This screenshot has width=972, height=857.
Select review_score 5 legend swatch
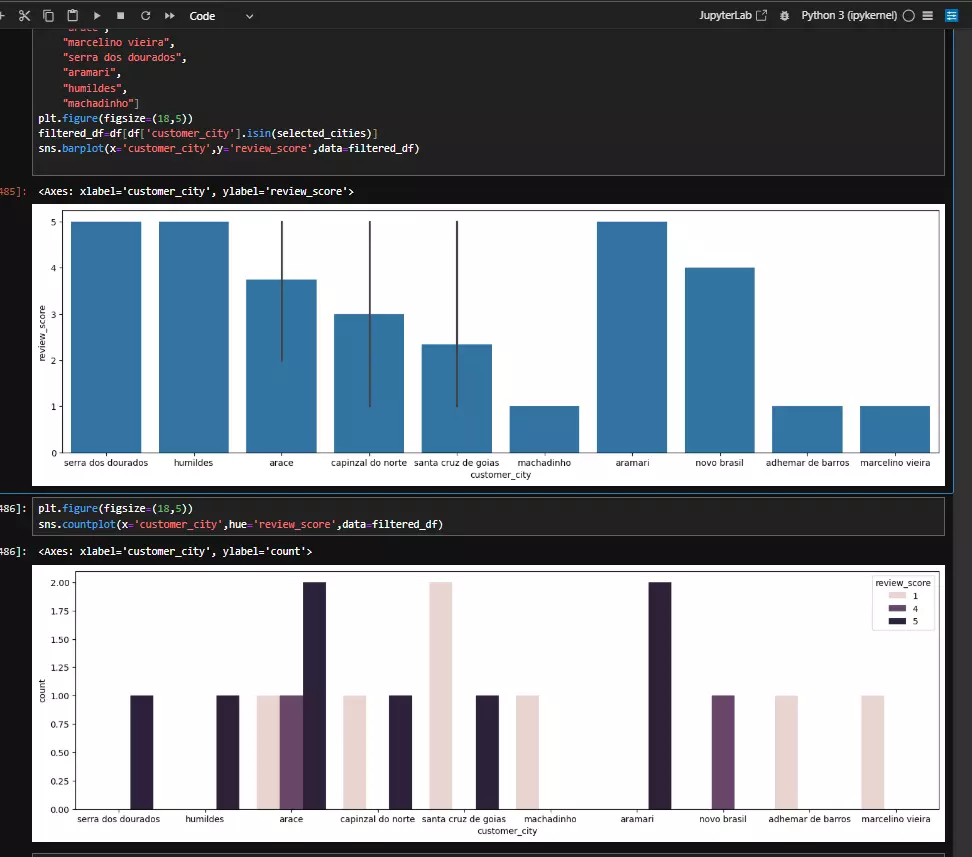(x=897, y=621)
